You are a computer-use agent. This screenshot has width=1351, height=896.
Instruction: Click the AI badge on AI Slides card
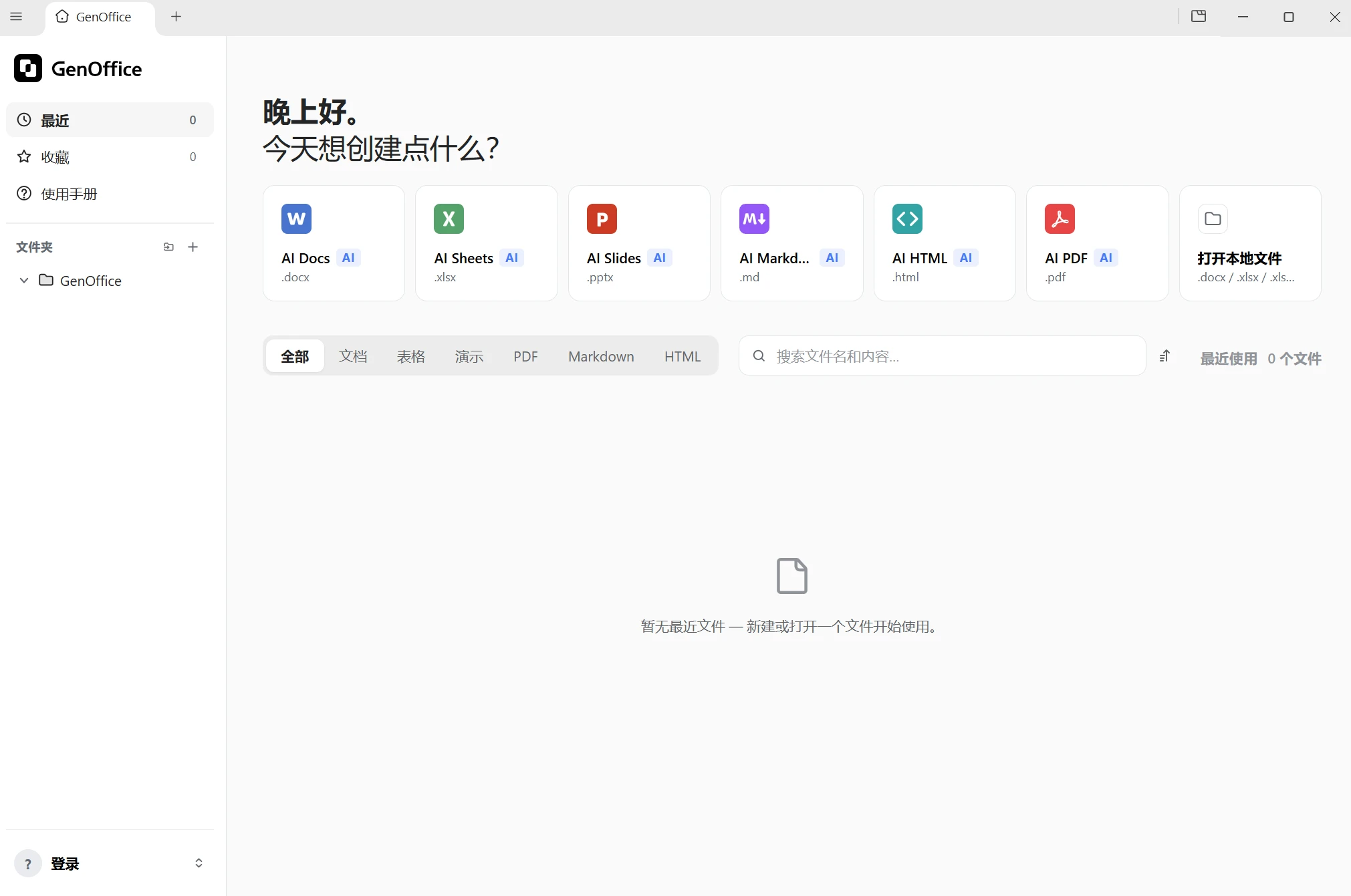660,258
